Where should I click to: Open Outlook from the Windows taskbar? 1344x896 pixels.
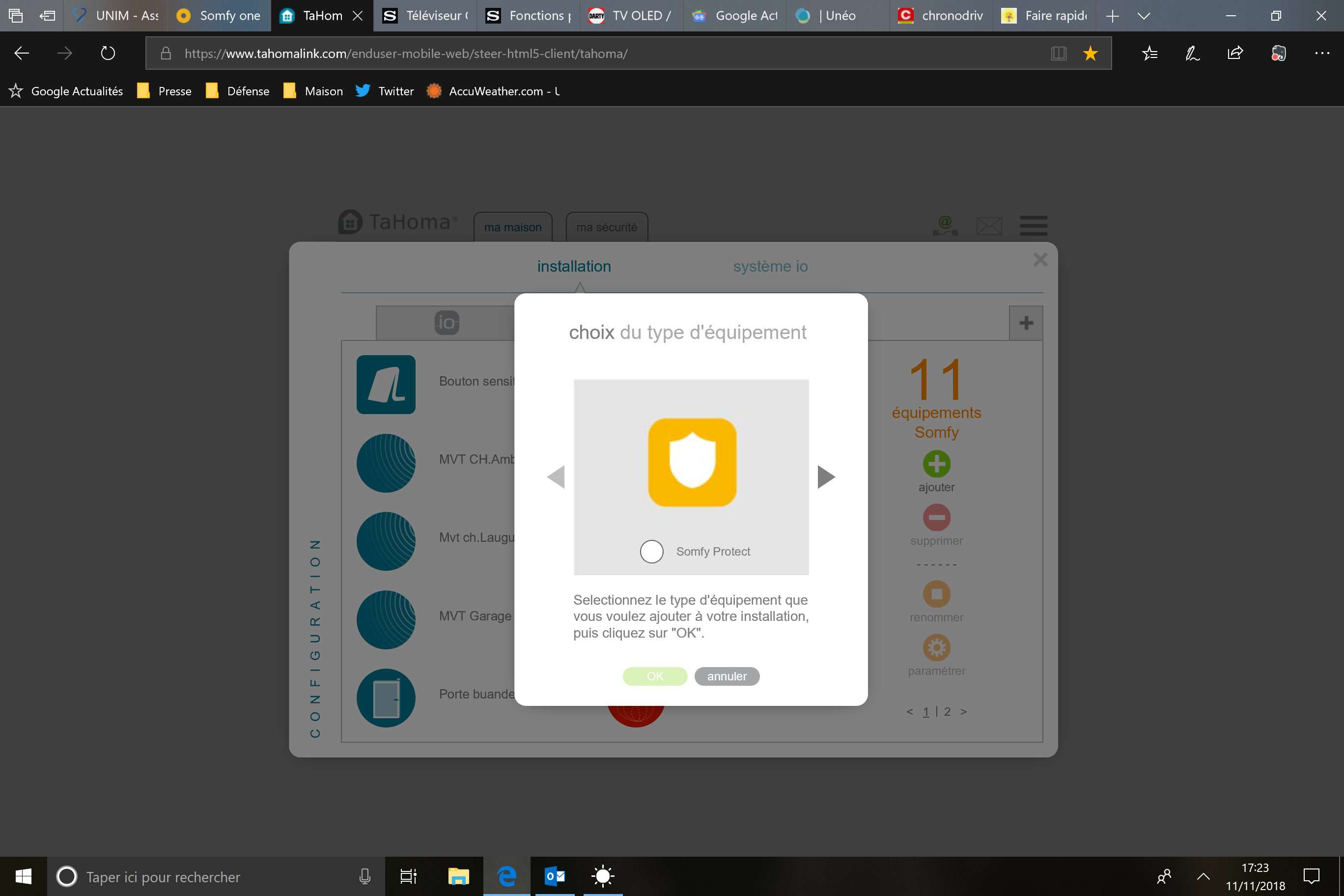coord(555,876)
